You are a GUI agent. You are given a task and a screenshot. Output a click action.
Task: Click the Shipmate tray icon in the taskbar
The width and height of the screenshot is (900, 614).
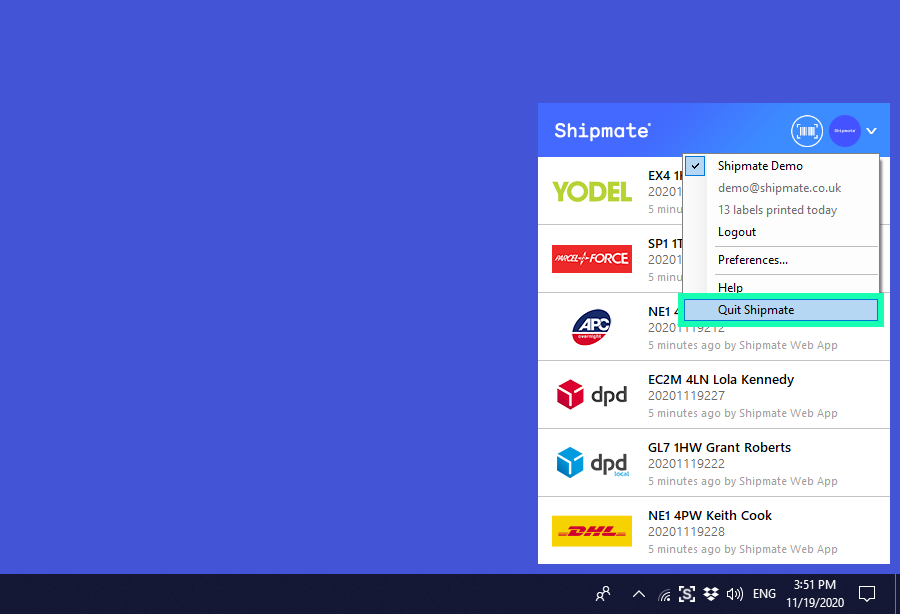[x=686, y=594]
